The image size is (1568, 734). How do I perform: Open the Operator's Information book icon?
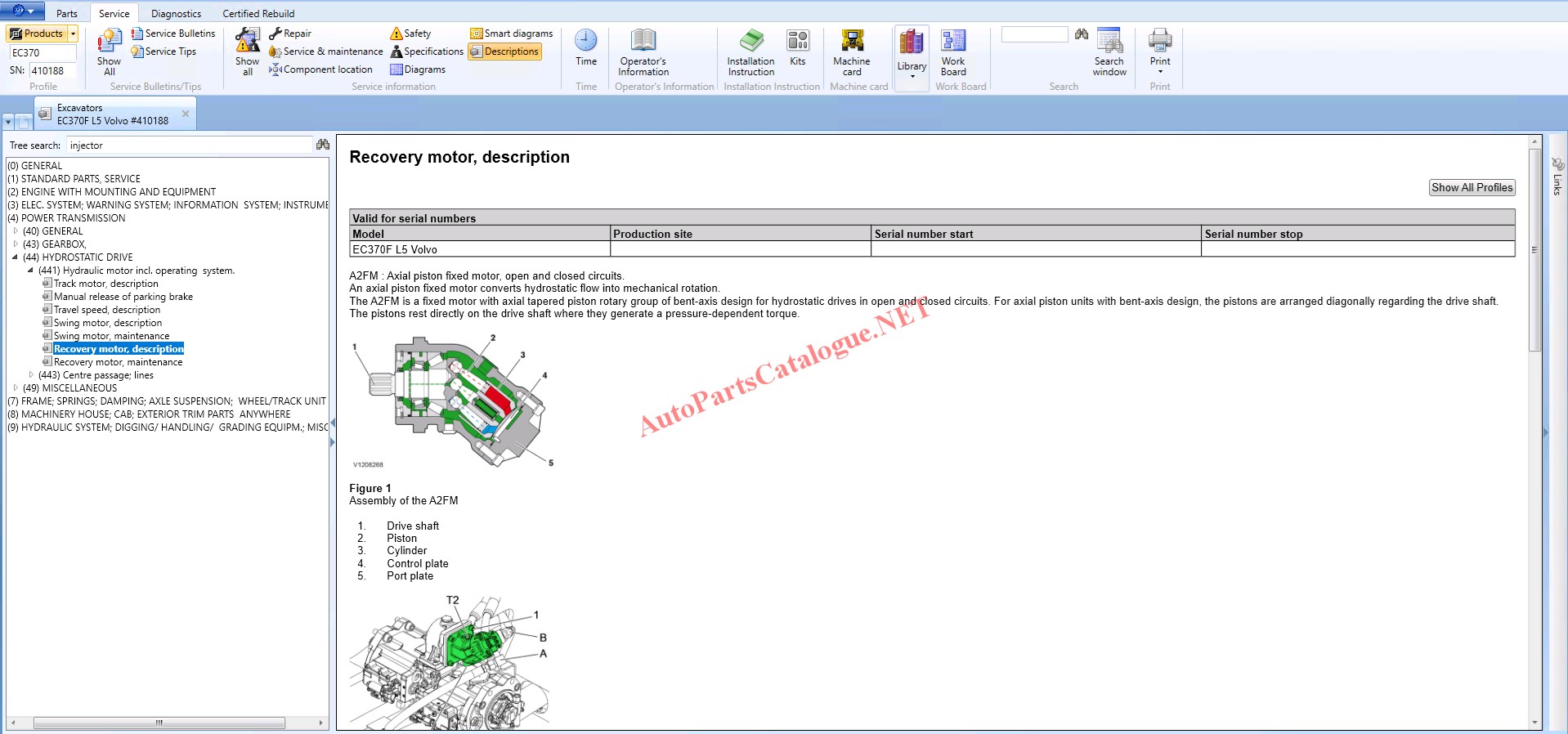643,41
